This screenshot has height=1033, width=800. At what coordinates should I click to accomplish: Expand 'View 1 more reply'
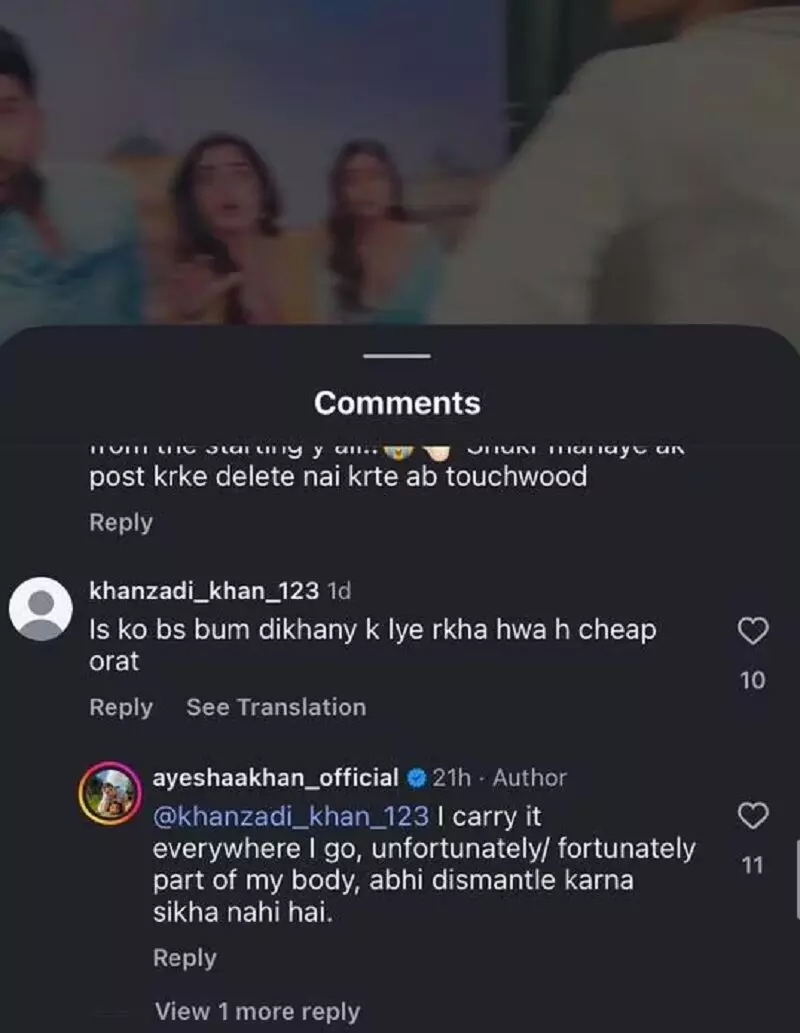click(257, 1012)
